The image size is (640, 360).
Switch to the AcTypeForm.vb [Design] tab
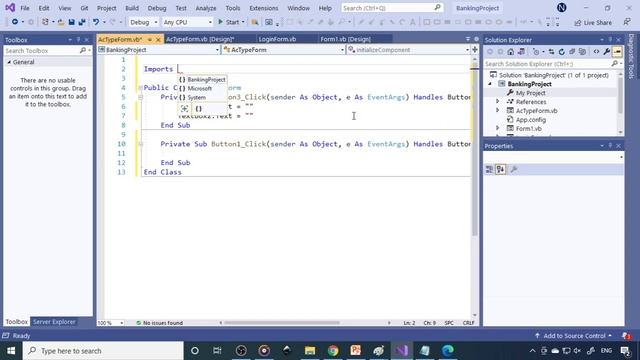point(200,39)
